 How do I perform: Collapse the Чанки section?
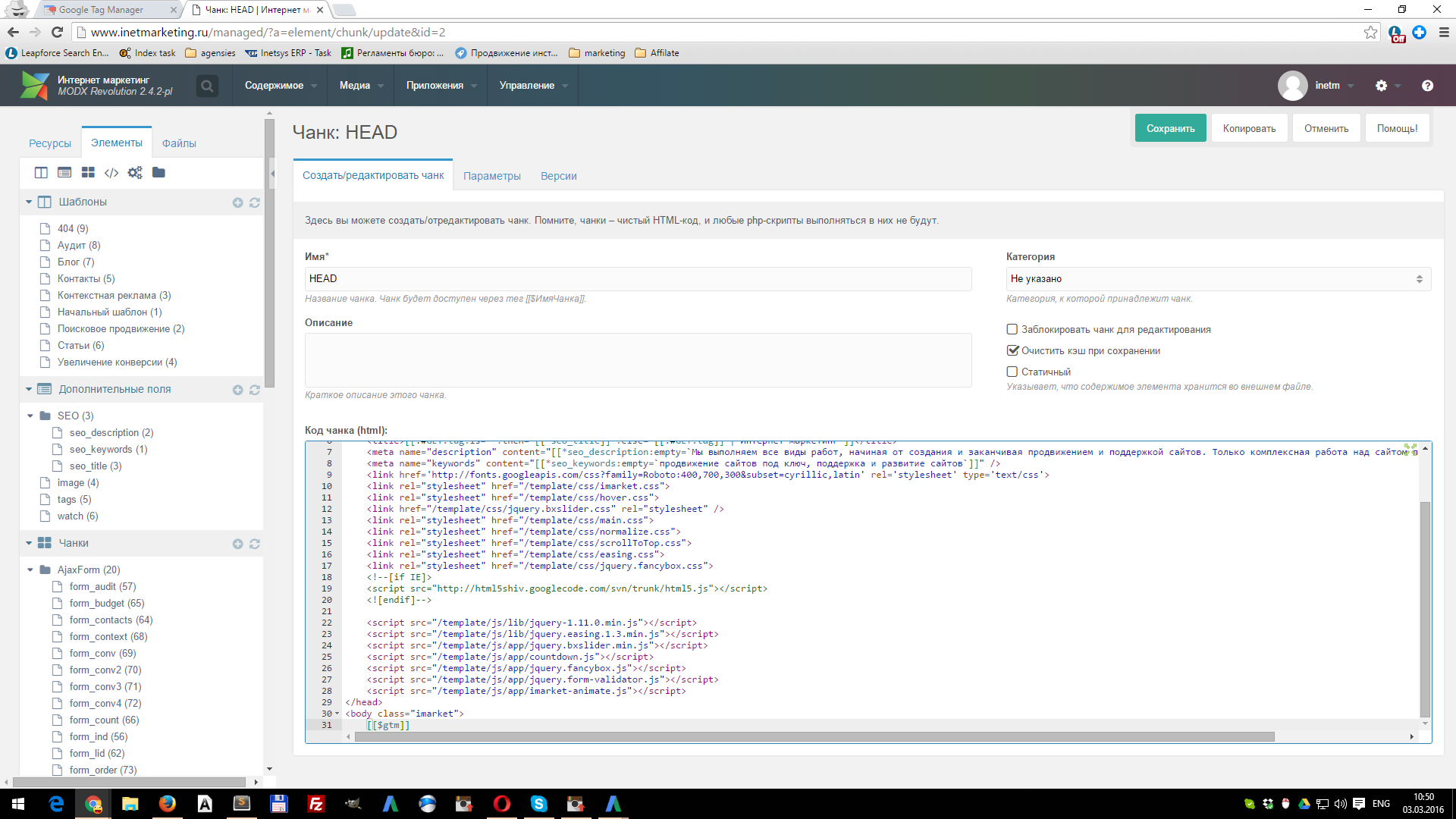pos(29,544)
